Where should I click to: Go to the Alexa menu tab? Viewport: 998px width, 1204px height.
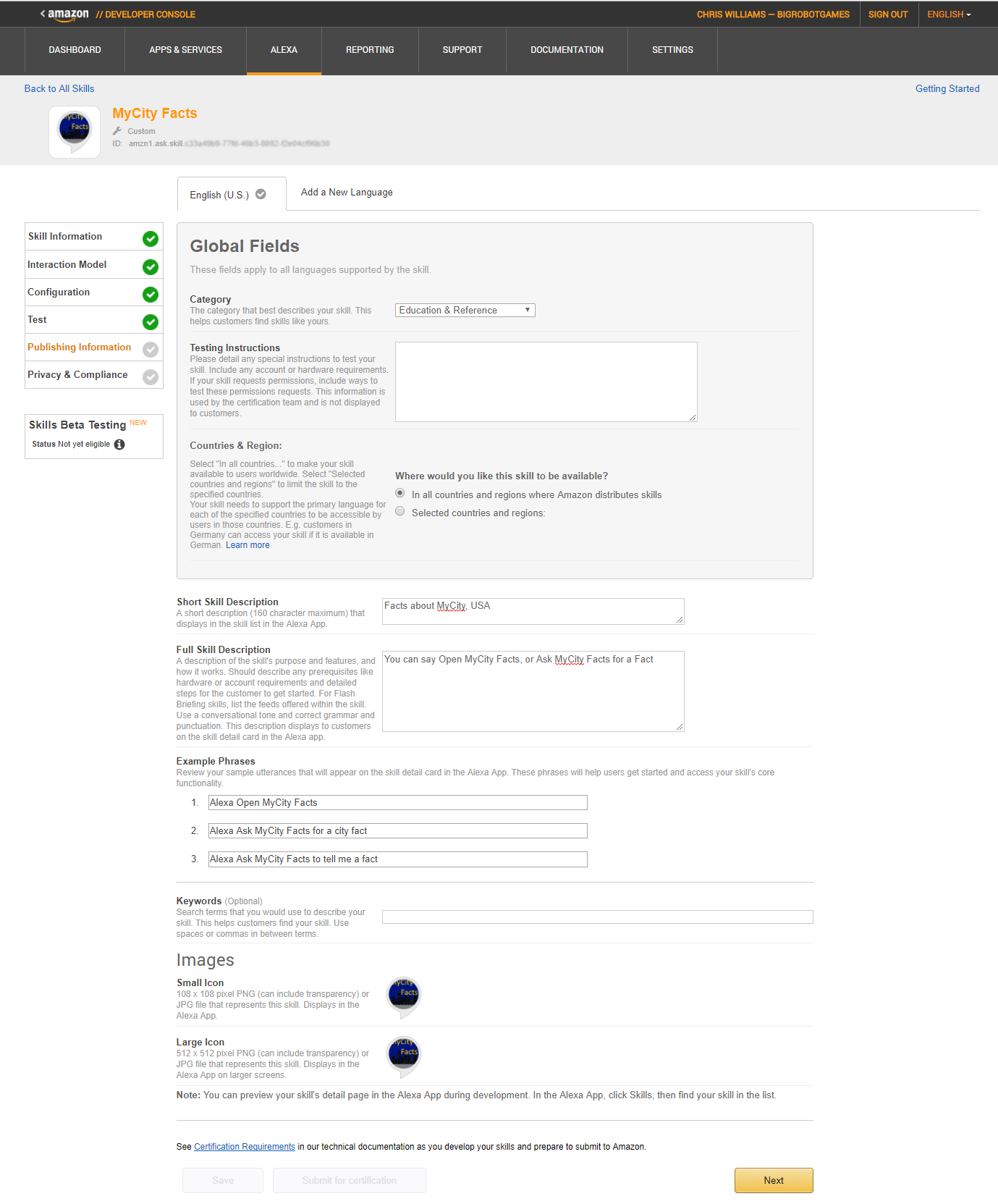[x=284, y=50]
